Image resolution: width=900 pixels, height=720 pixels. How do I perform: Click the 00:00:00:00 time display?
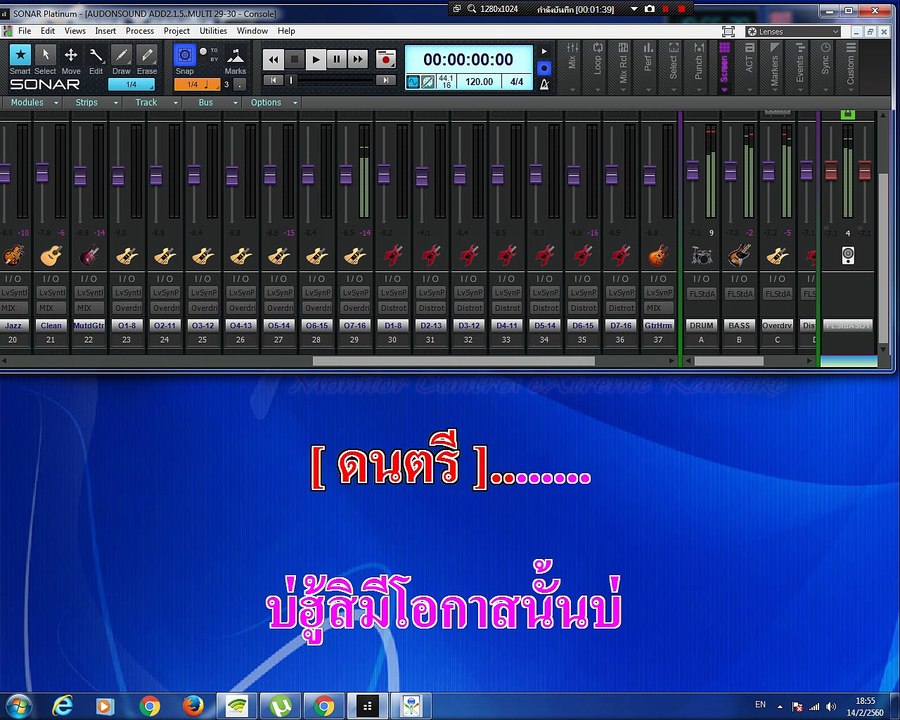click(x=468, y=60)
